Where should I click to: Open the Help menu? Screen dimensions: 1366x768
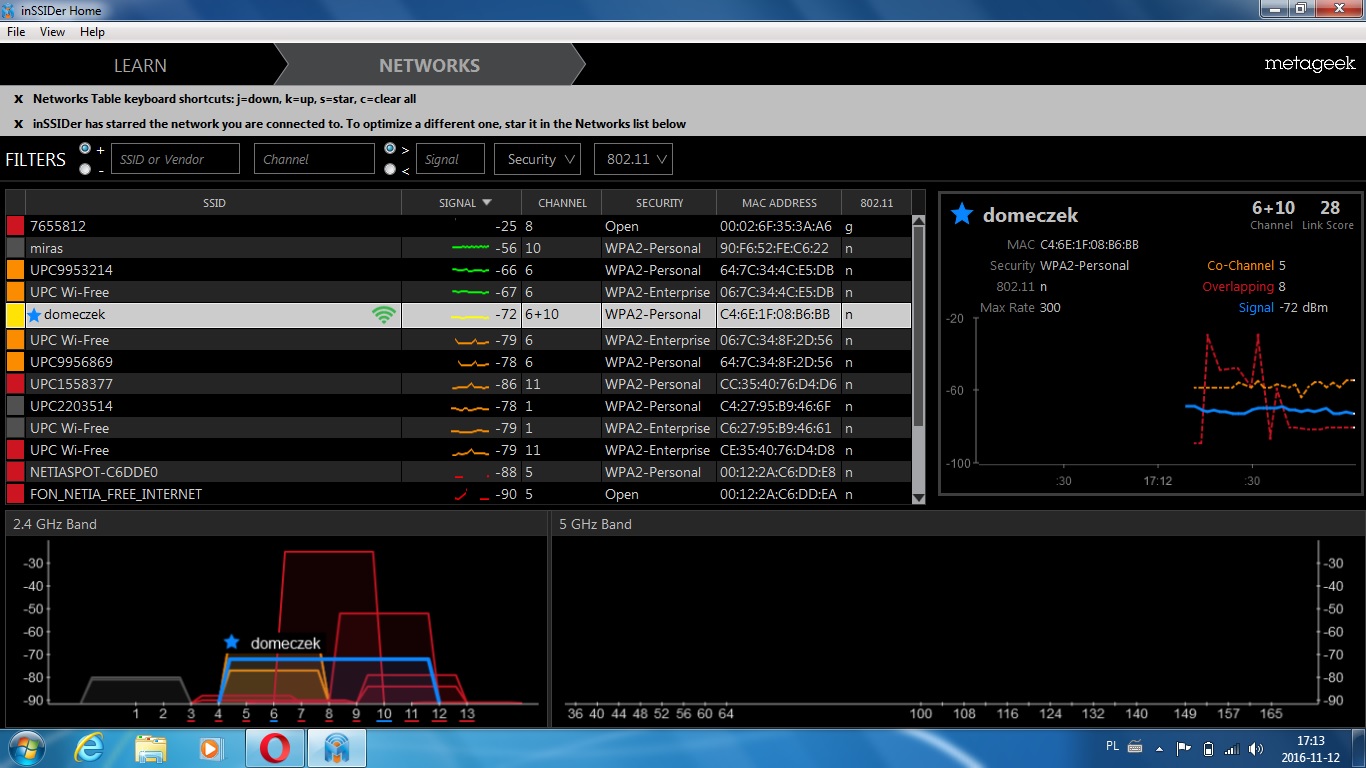[92, 32]
